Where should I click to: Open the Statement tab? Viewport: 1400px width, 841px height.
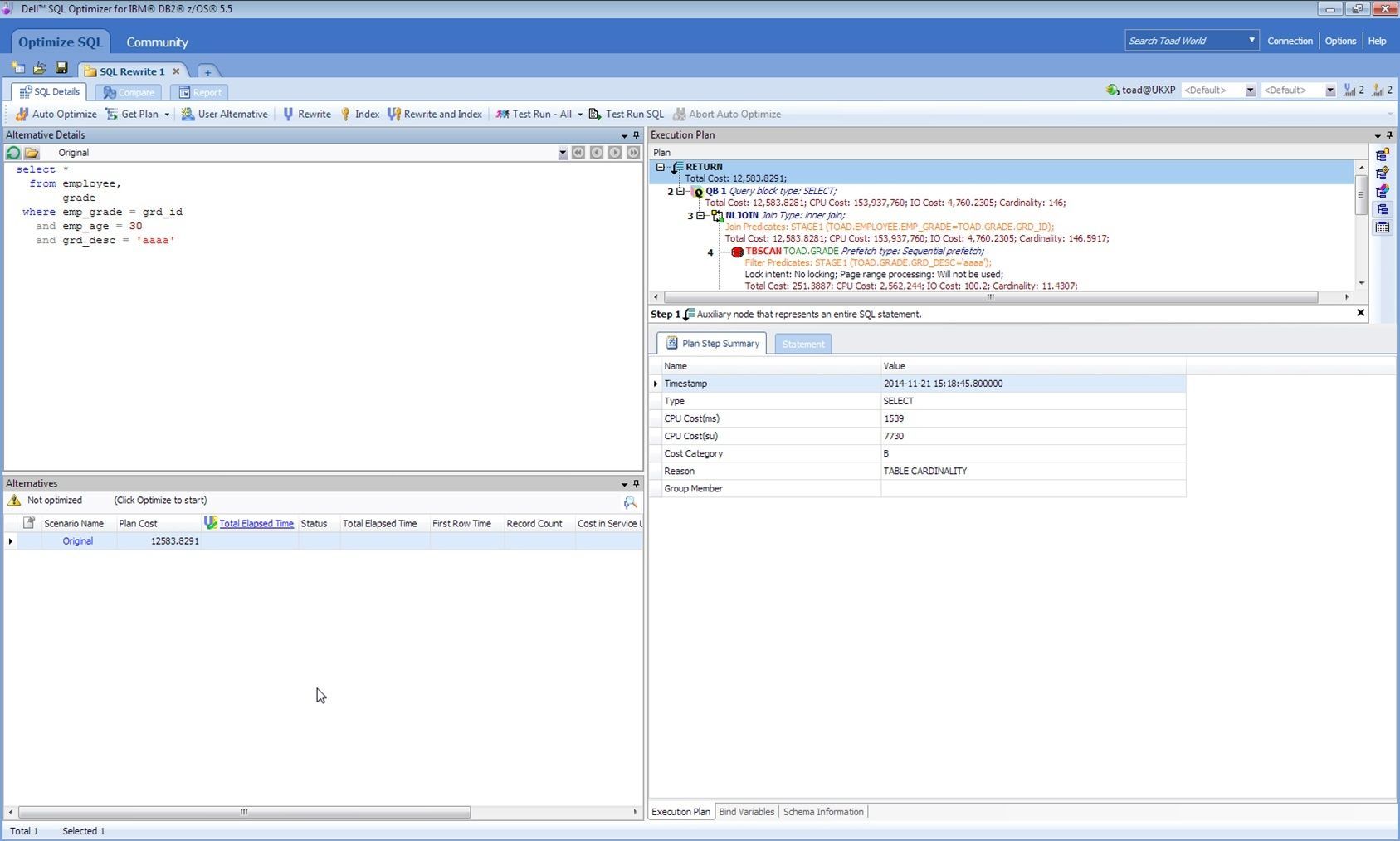(x=803, y=344)
